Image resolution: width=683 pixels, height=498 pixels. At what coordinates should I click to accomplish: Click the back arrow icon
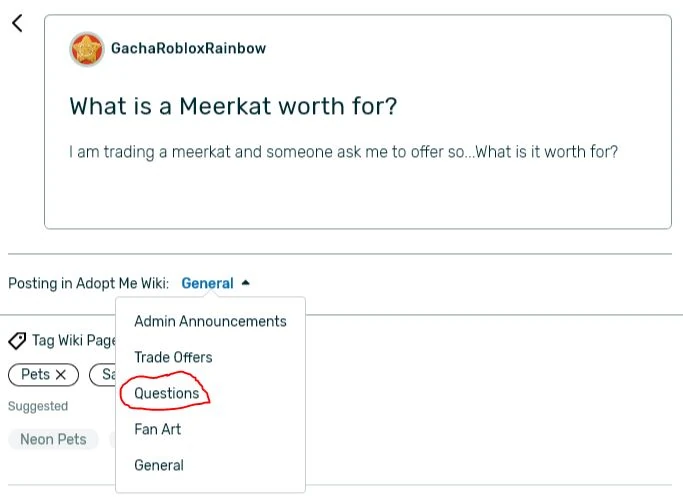(x=17, y=23)
